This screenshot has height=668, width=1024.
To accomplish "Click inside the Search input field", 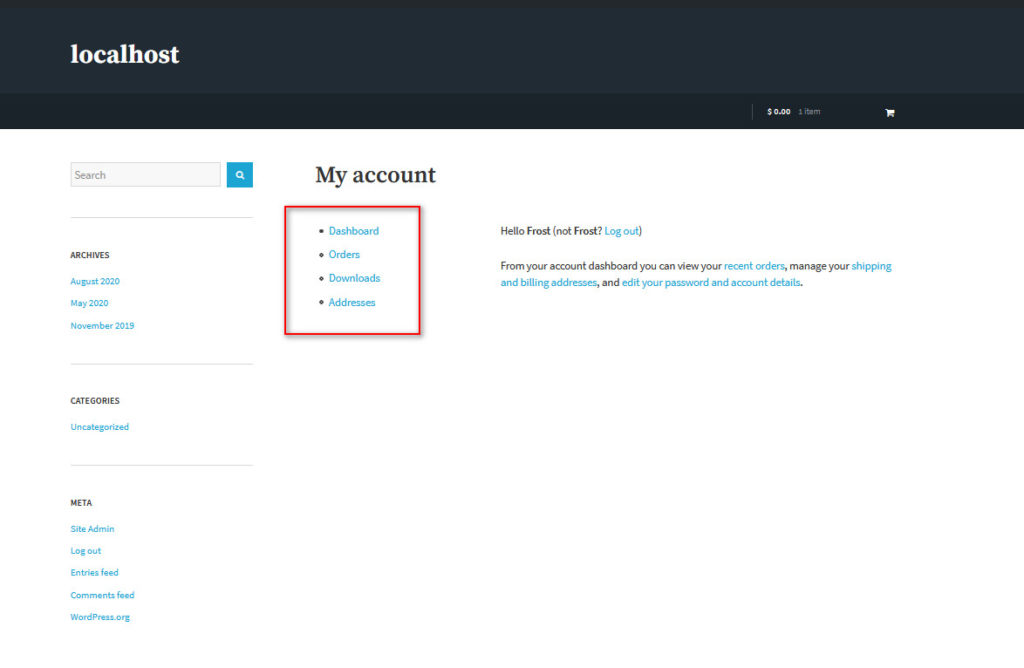I will (x=145, y=175).
